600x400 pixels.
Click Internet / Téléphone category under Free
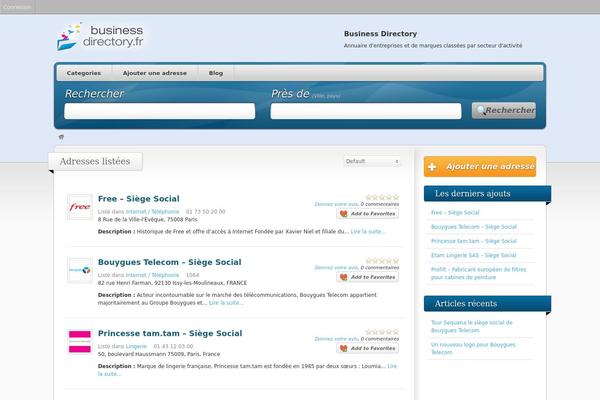click(x=152, y=212)
